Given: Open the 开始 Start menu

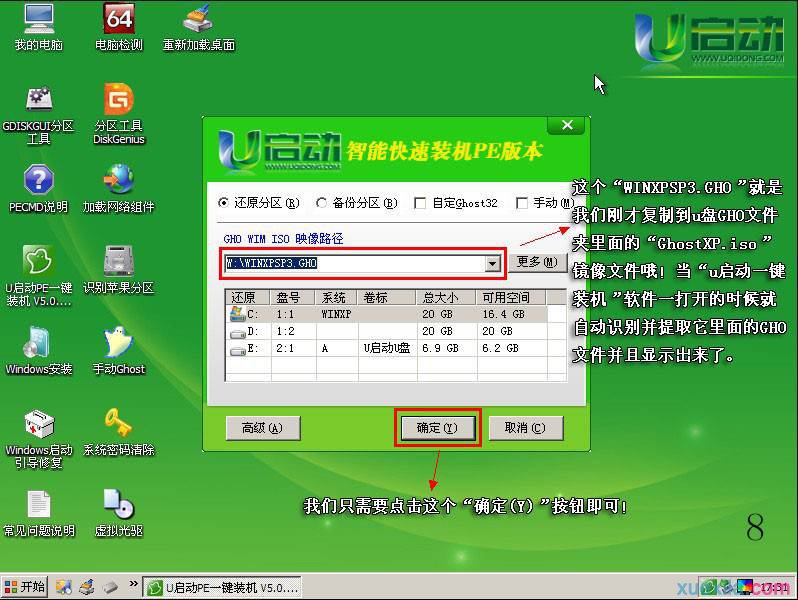Looking at the screenshot, I should [25, 587].
